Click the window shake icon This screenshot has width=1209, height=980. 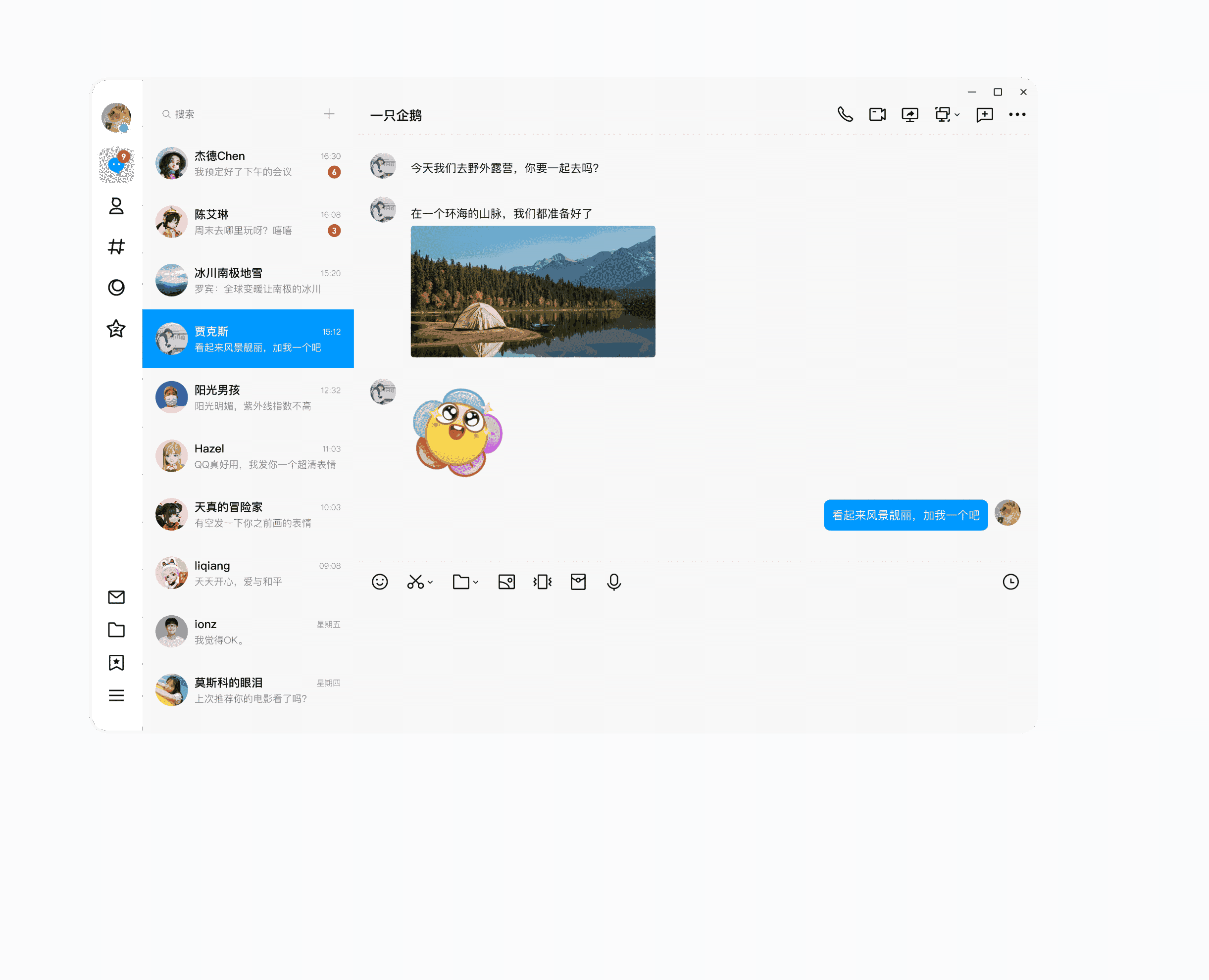(x=542, y=582)
